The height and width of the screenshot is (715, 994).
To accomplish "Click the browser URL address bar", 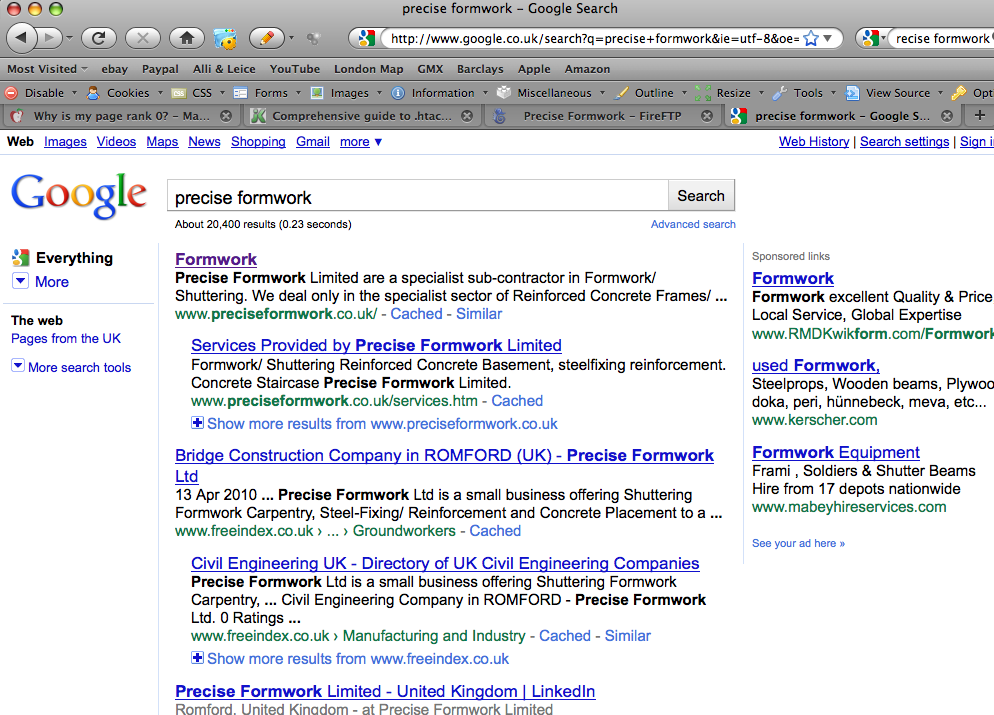I will [594, 39].
